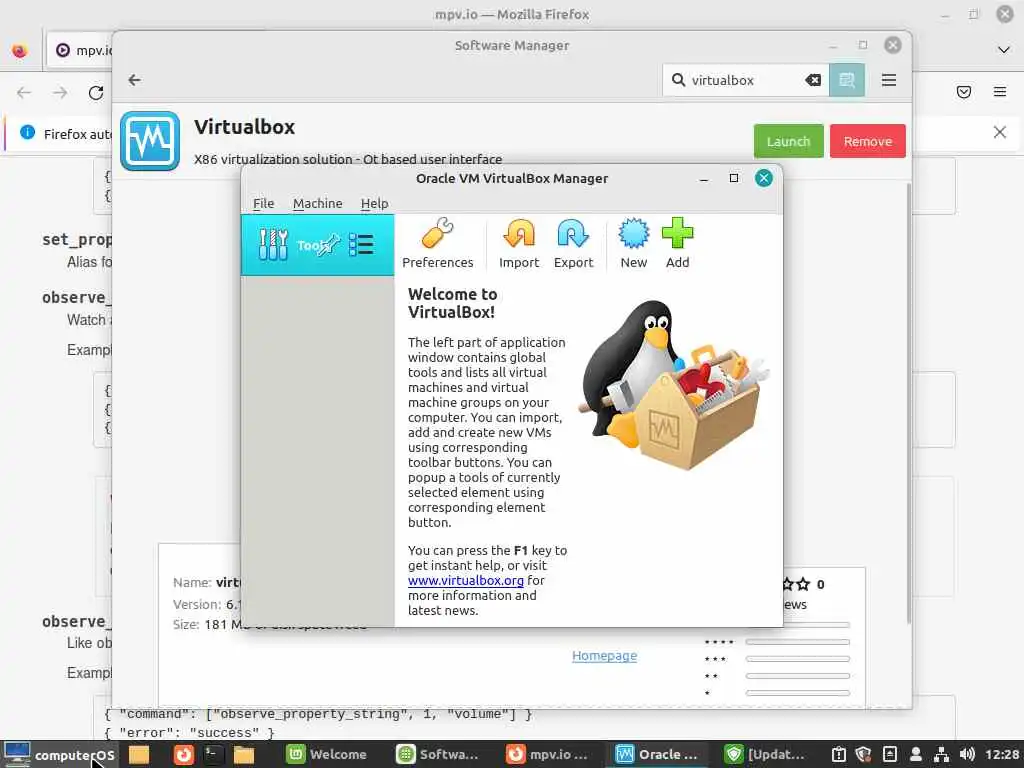Click the pin icon next to Tools
The image size is (1024, 768).
click(x=330, y=244)
